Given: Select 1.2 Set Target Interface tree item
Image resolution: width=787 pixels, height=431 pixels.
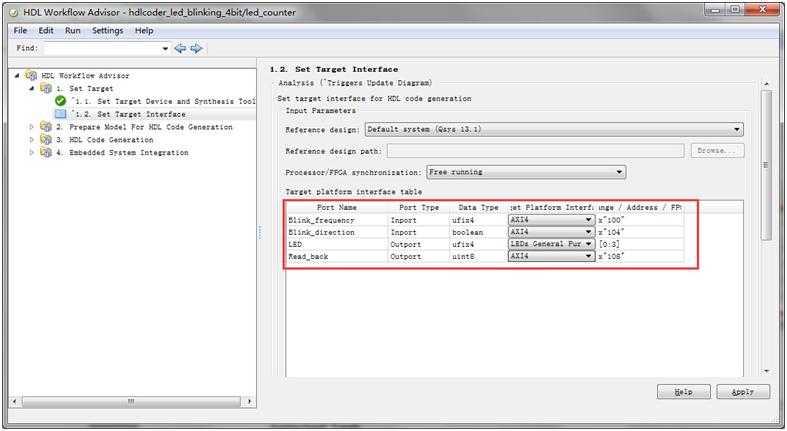Looking at the screenshot, I should click(129, 114).
